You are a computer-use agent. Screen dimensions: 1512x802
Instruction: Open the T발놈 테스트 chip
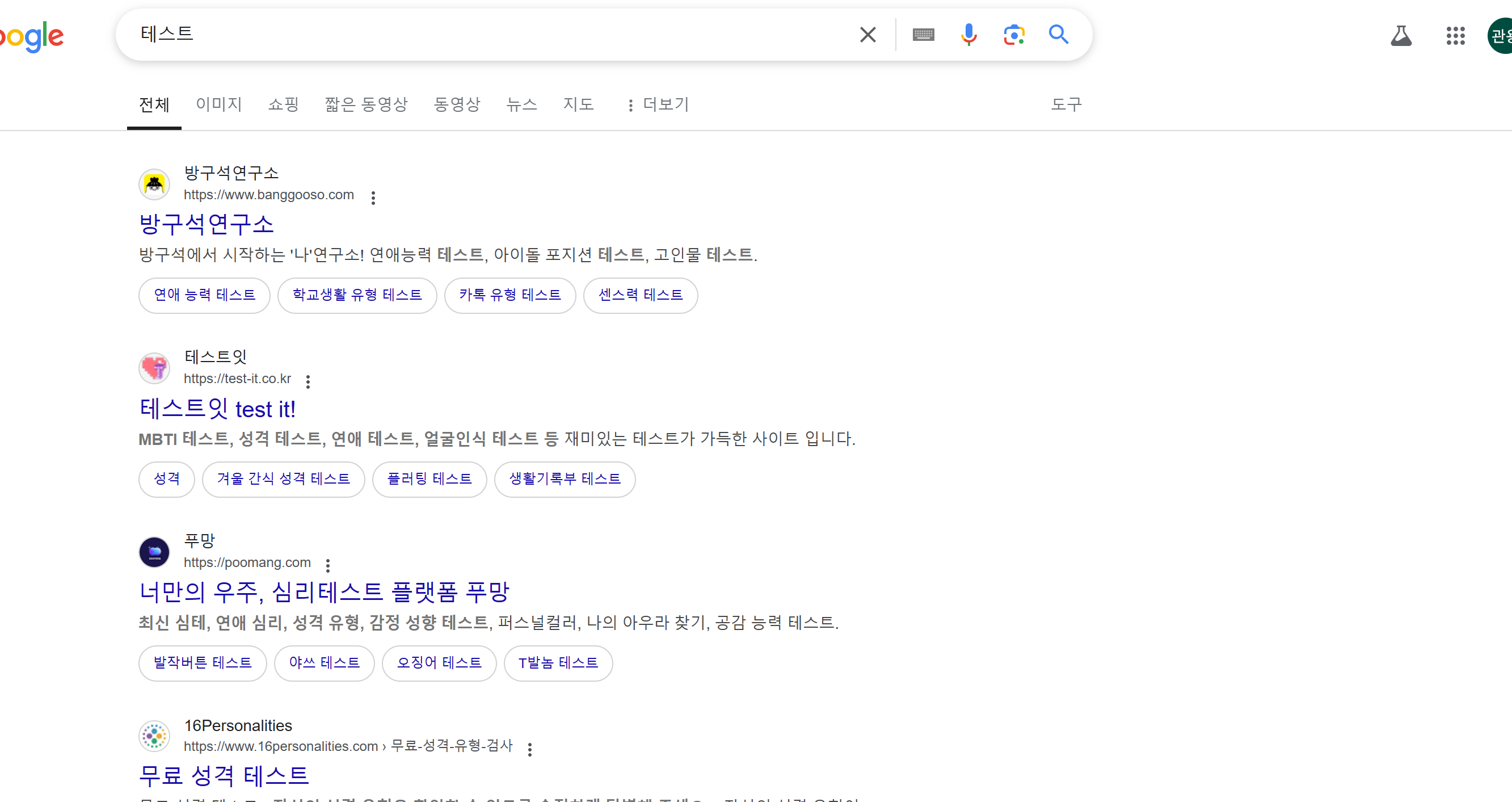558,663
